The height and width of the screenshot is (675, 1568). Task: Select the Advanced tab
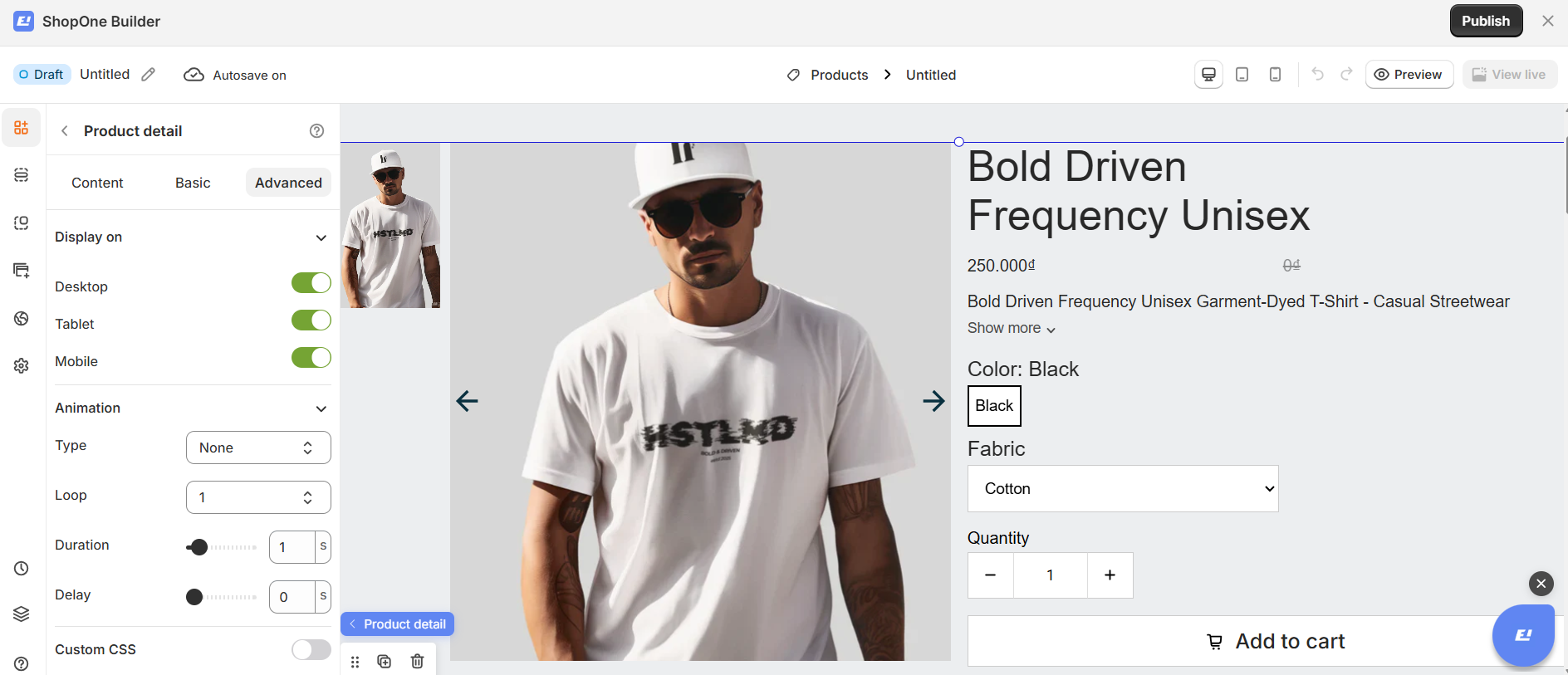288,183
